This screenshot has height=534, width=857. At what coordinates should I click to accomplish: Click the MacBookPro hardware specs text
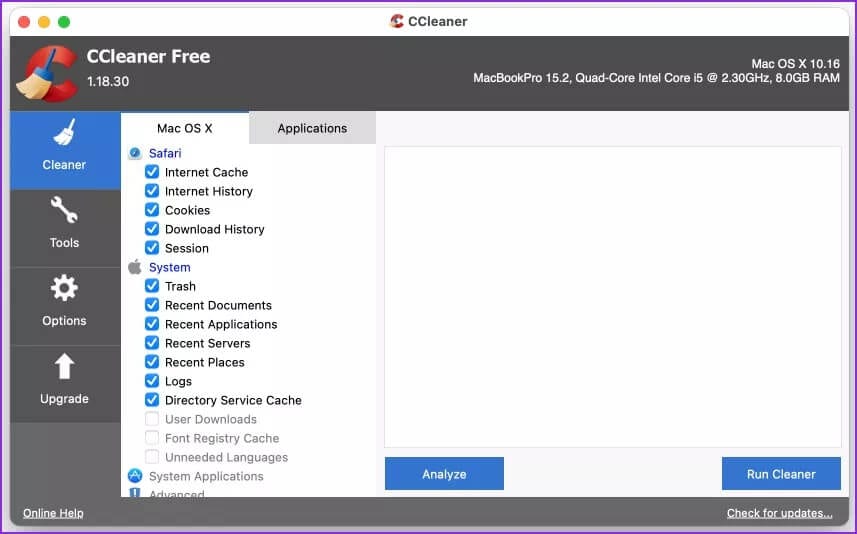click(x=656, y=78)
